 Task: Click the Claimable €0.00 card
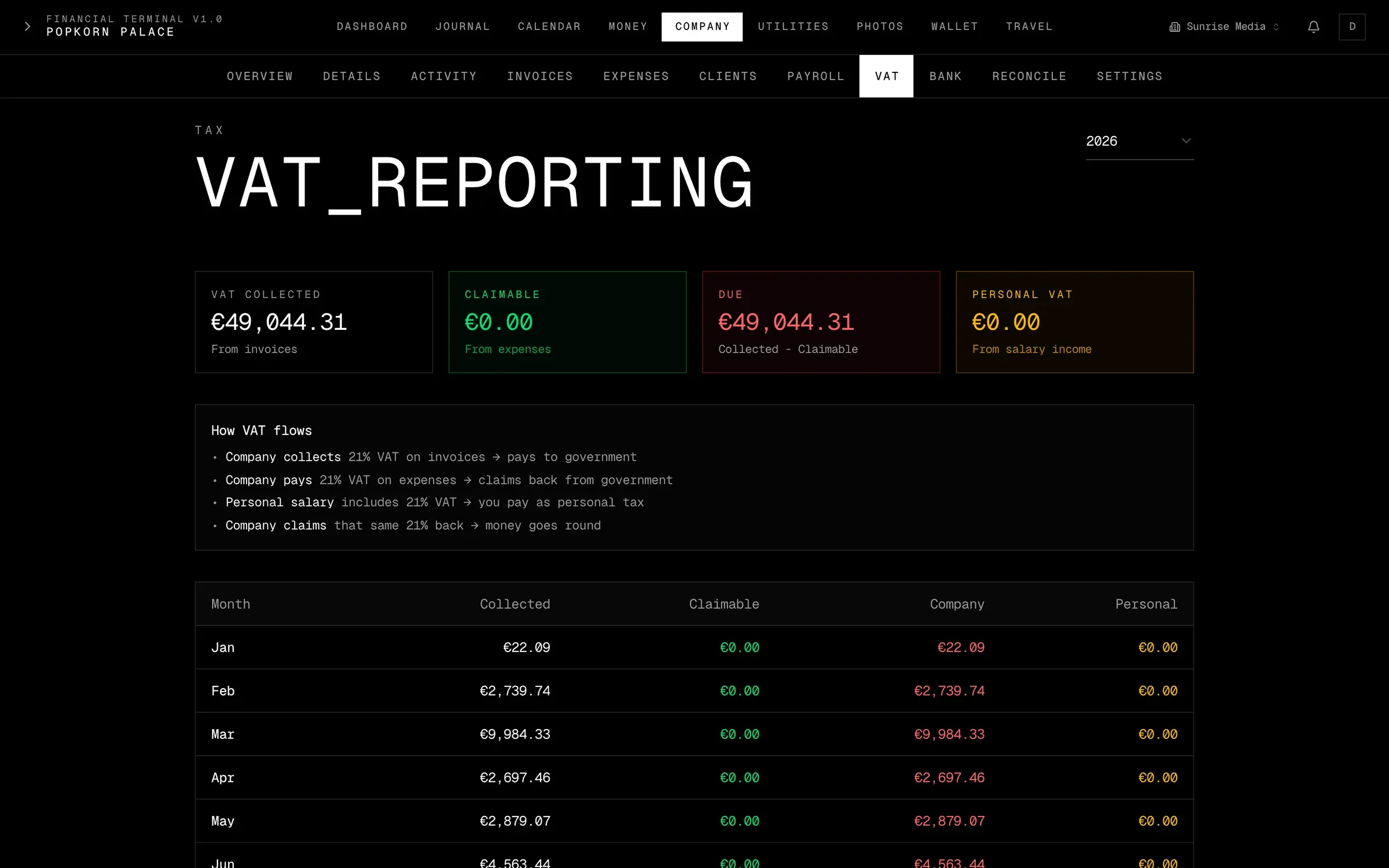tap(567, 322)
